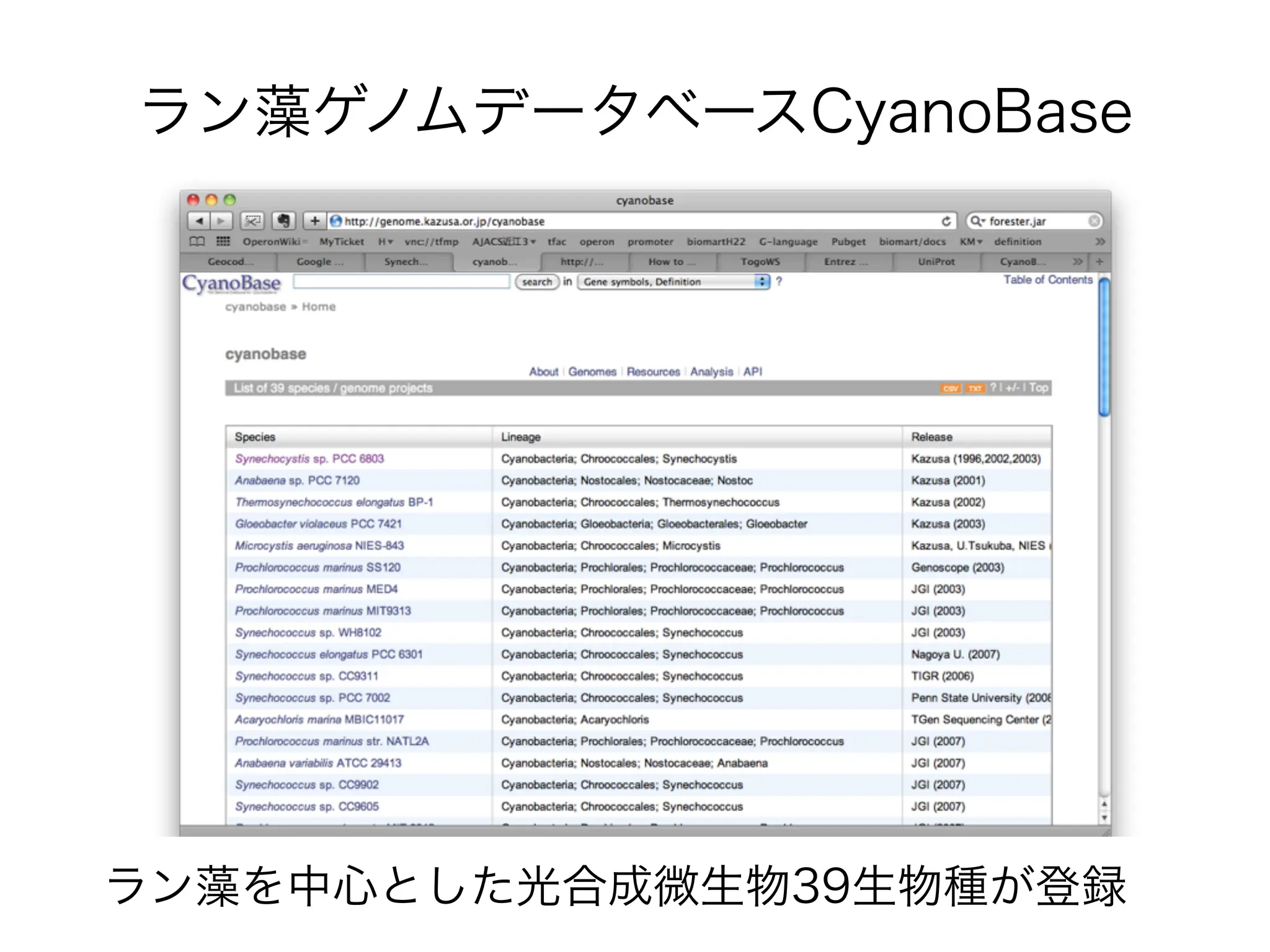Open the Analysis link
1270x952 pixels.
(x=711, y=372)
